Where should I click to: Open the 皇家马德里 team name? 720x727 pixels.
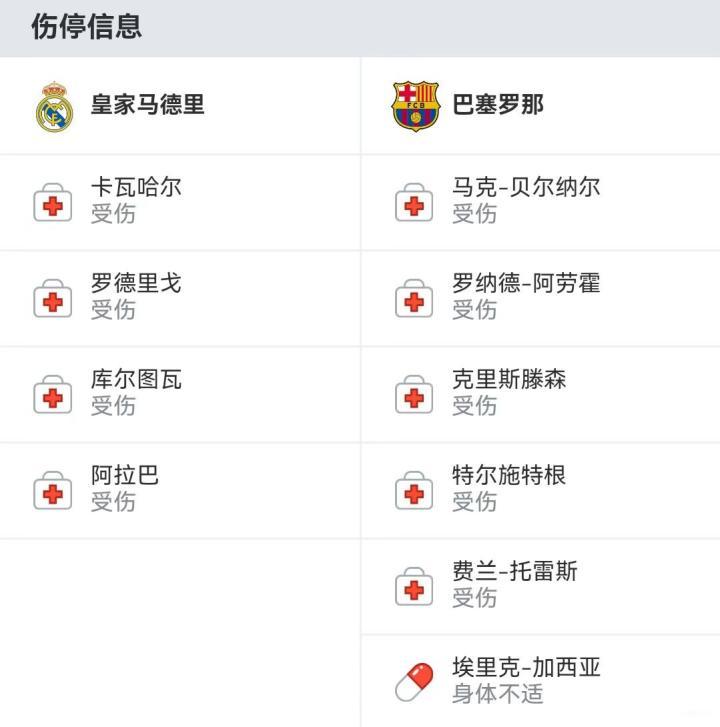[x=148, y=105]
